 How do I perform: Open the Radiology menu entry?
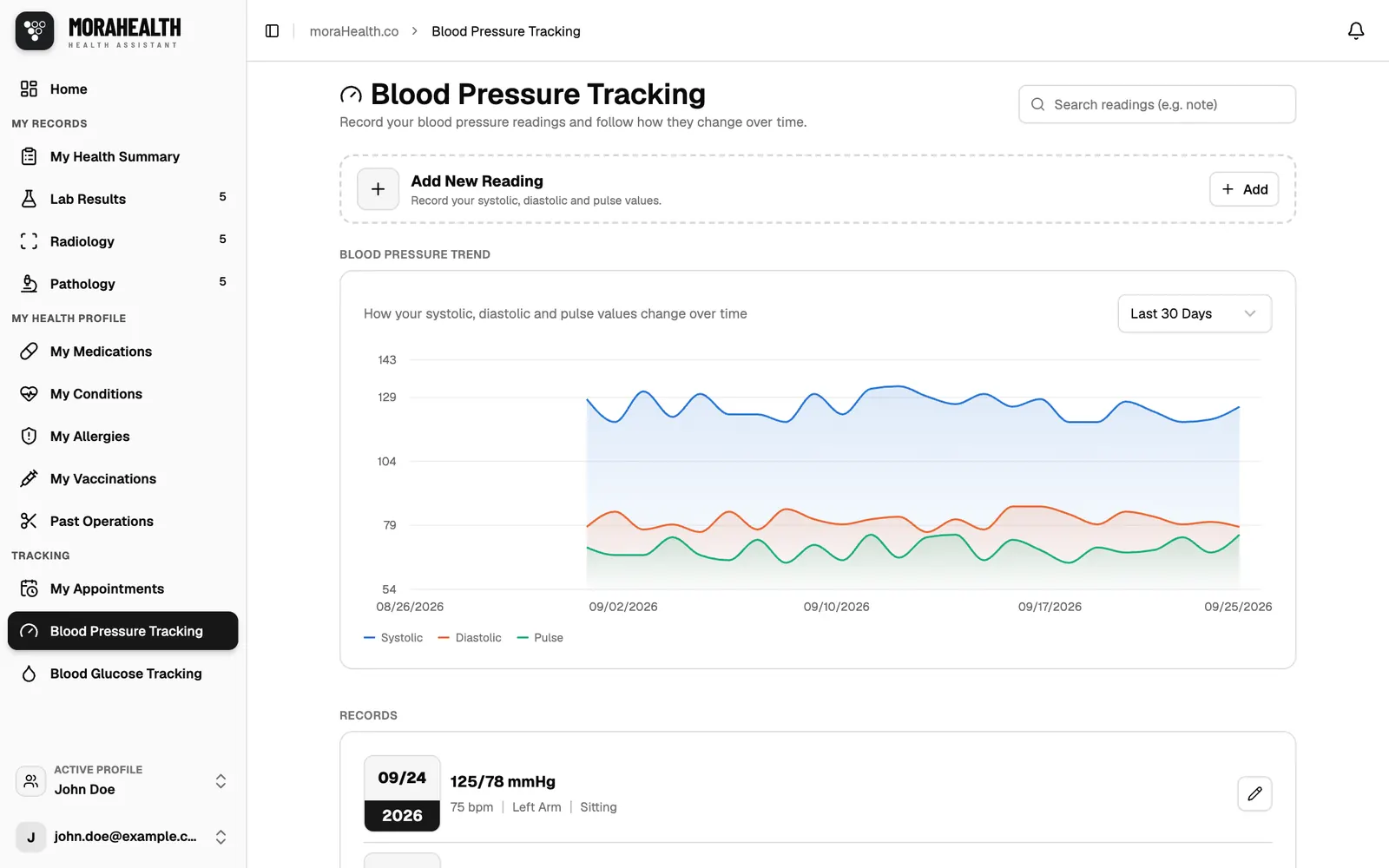pos(122,241)
